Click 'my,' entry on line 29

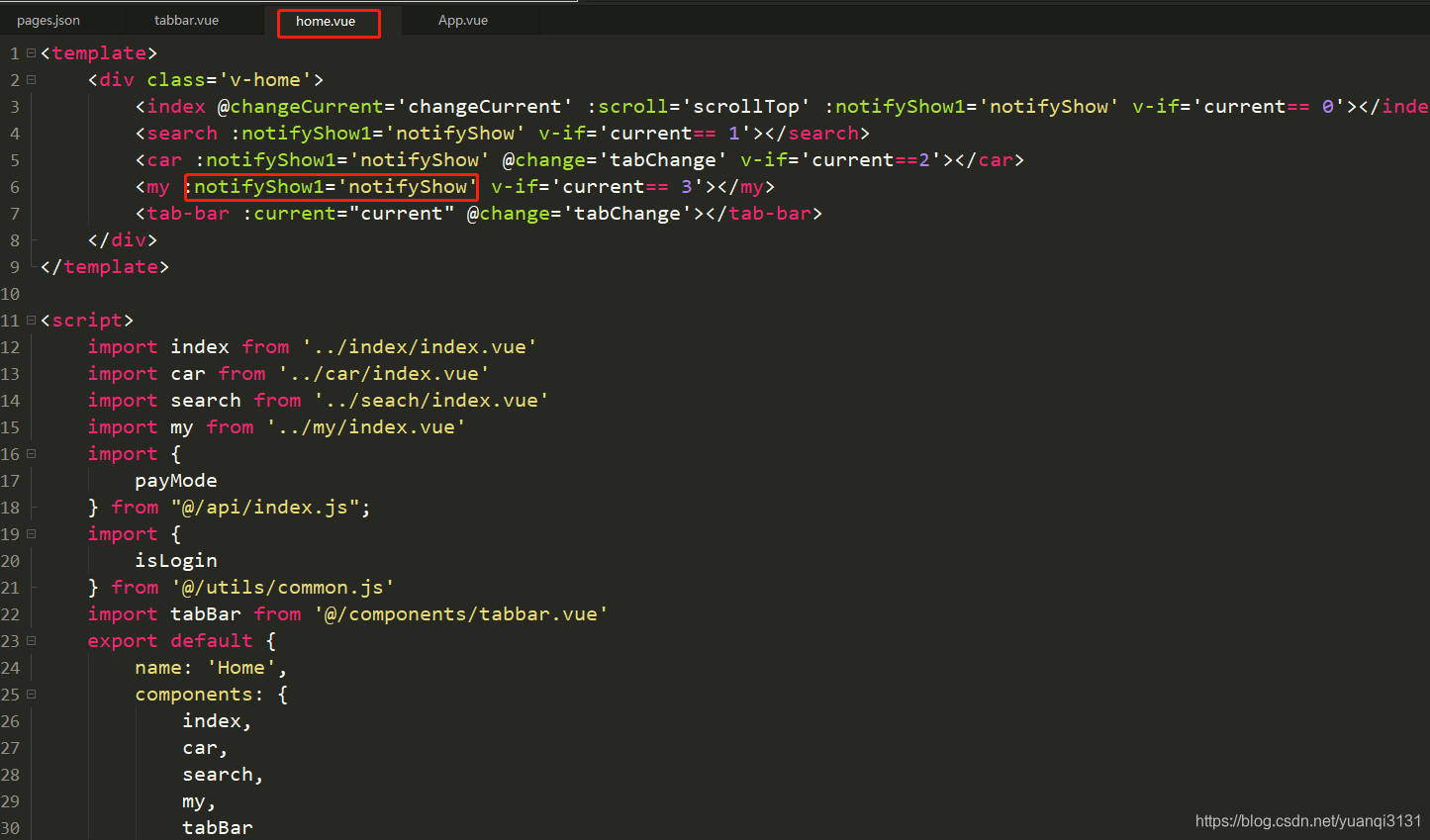(200, 801)
